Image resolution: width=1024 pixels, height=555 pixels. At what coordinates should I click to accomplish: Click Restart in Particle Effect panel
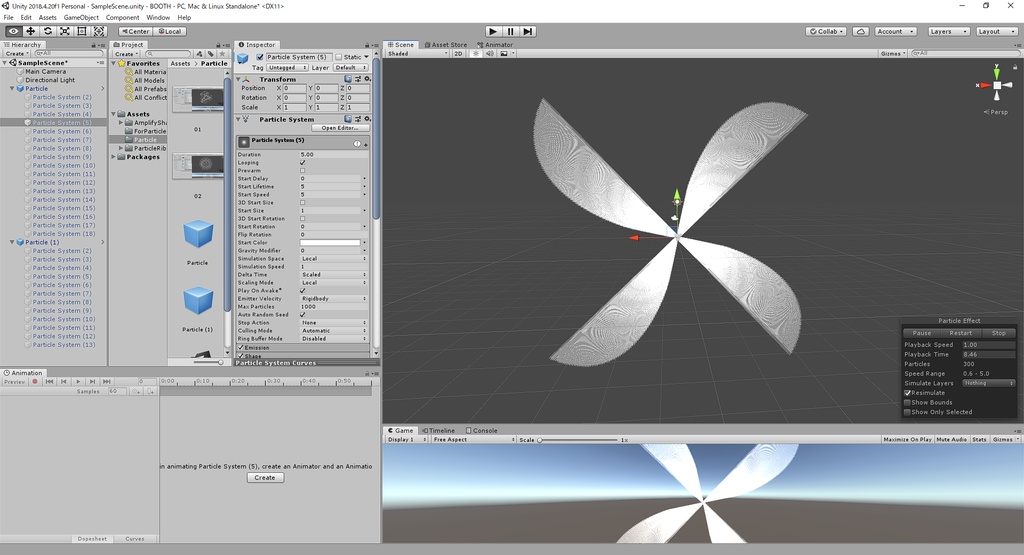961,333
